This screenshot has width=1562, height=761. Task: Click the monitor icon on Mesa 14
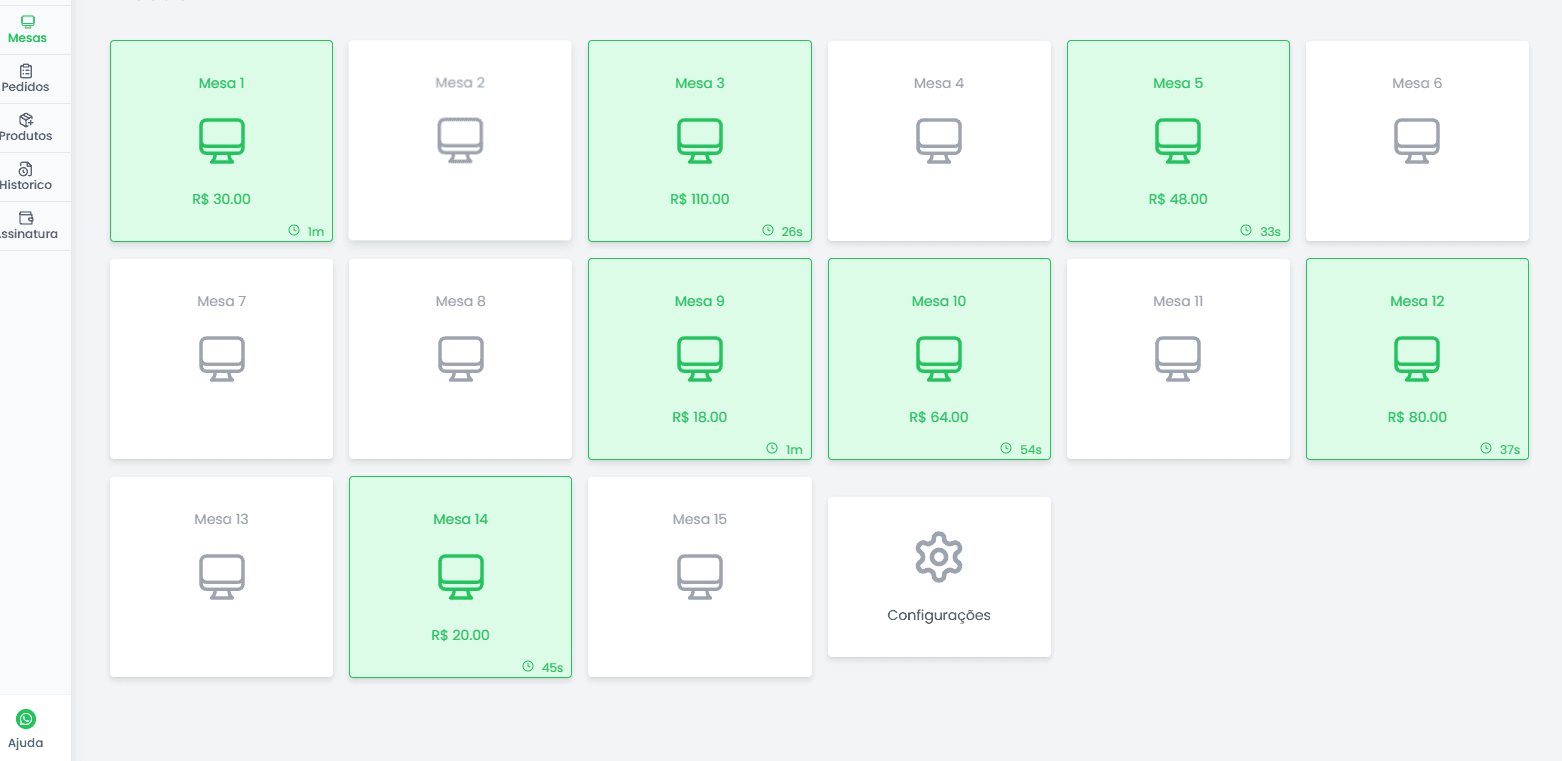(460, 576)
